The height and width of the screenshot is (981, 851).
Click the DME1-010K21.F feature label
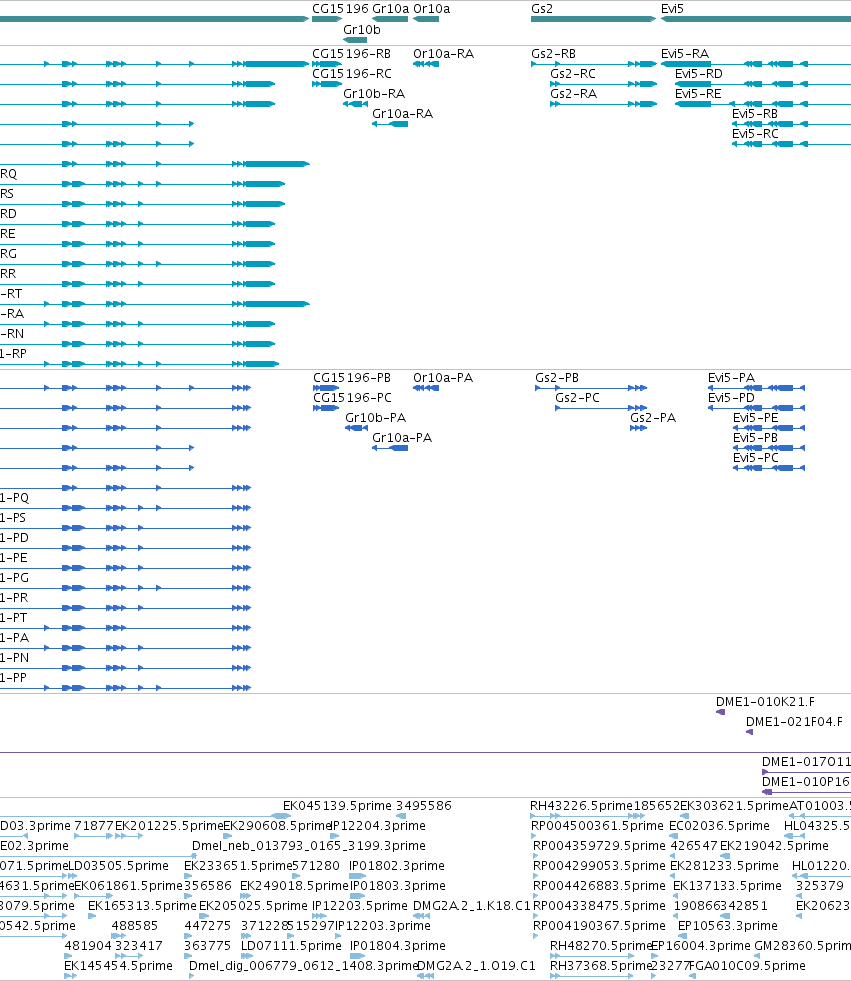click(x=765, y=702)
